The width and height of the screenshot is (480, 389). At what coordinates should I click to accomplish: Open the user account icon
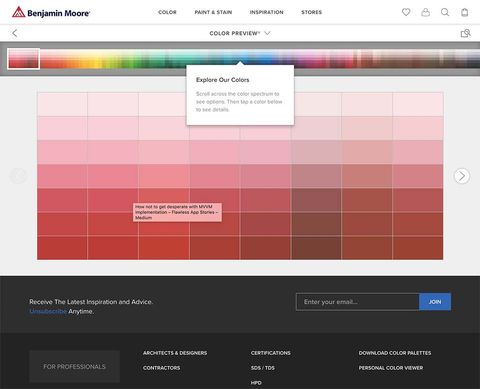pyautogui.click(x=425, y=12)
